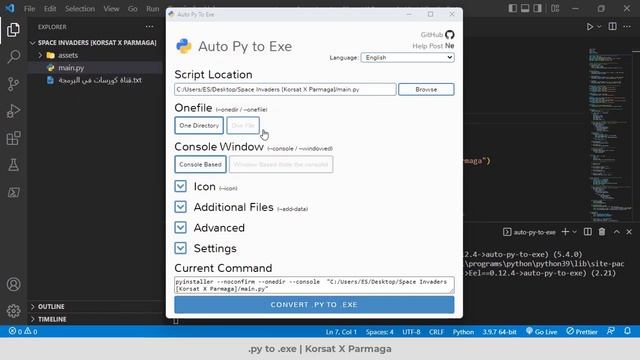
Task: Maximize the terminal panel with the caret icon
Action: [x=616, y=232]
